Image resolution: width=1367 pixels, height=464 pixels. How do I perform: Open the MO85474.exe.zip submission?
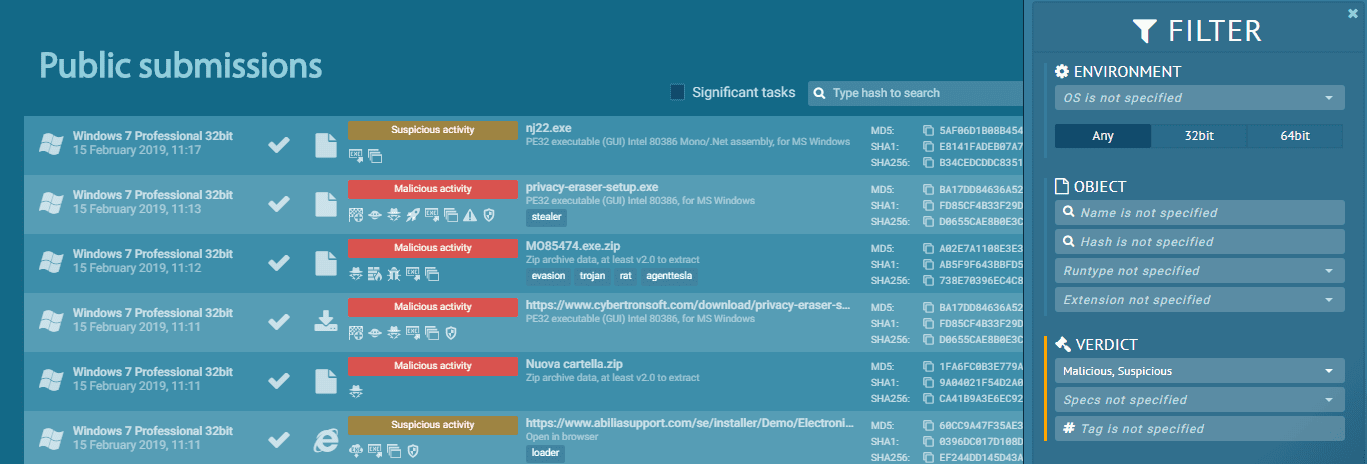(x=572, y=246)
